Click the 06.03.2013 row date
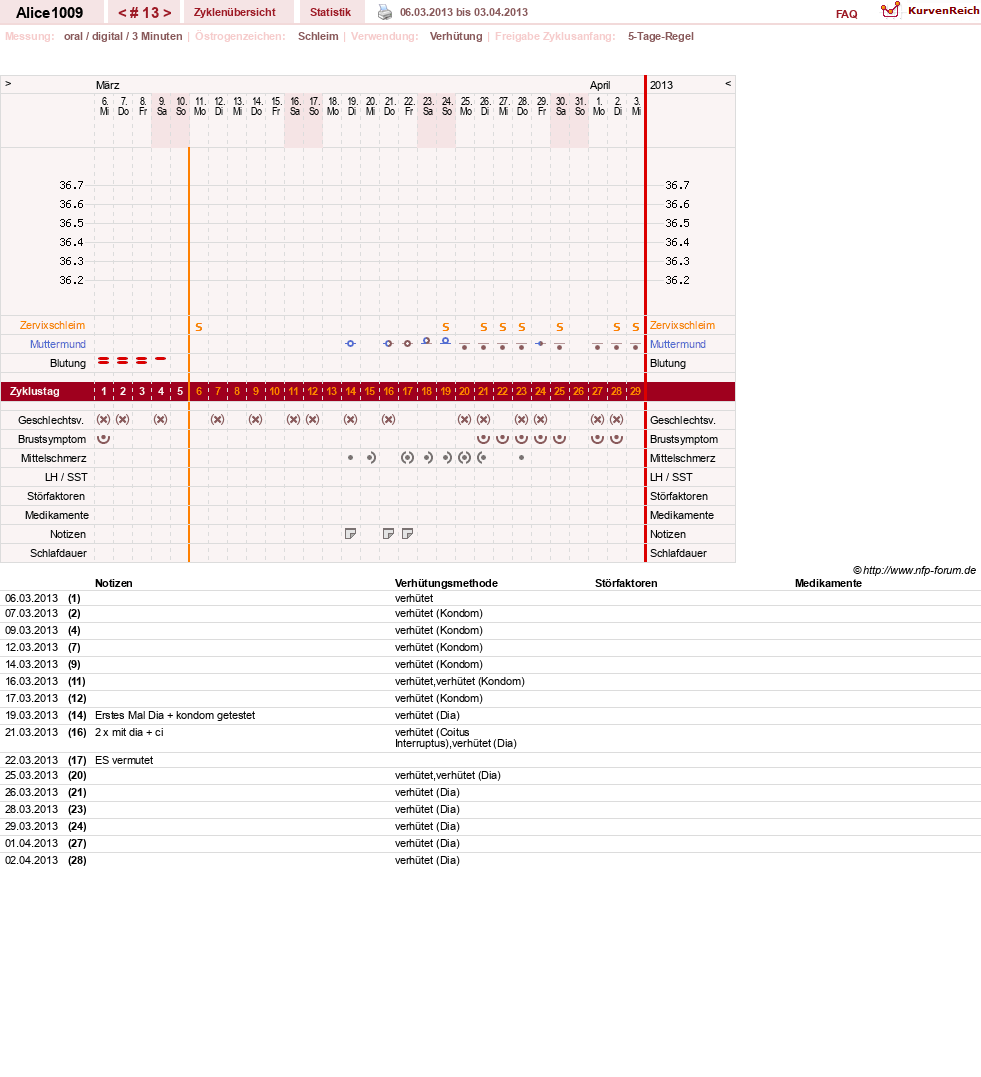 [x=32, y=598]
